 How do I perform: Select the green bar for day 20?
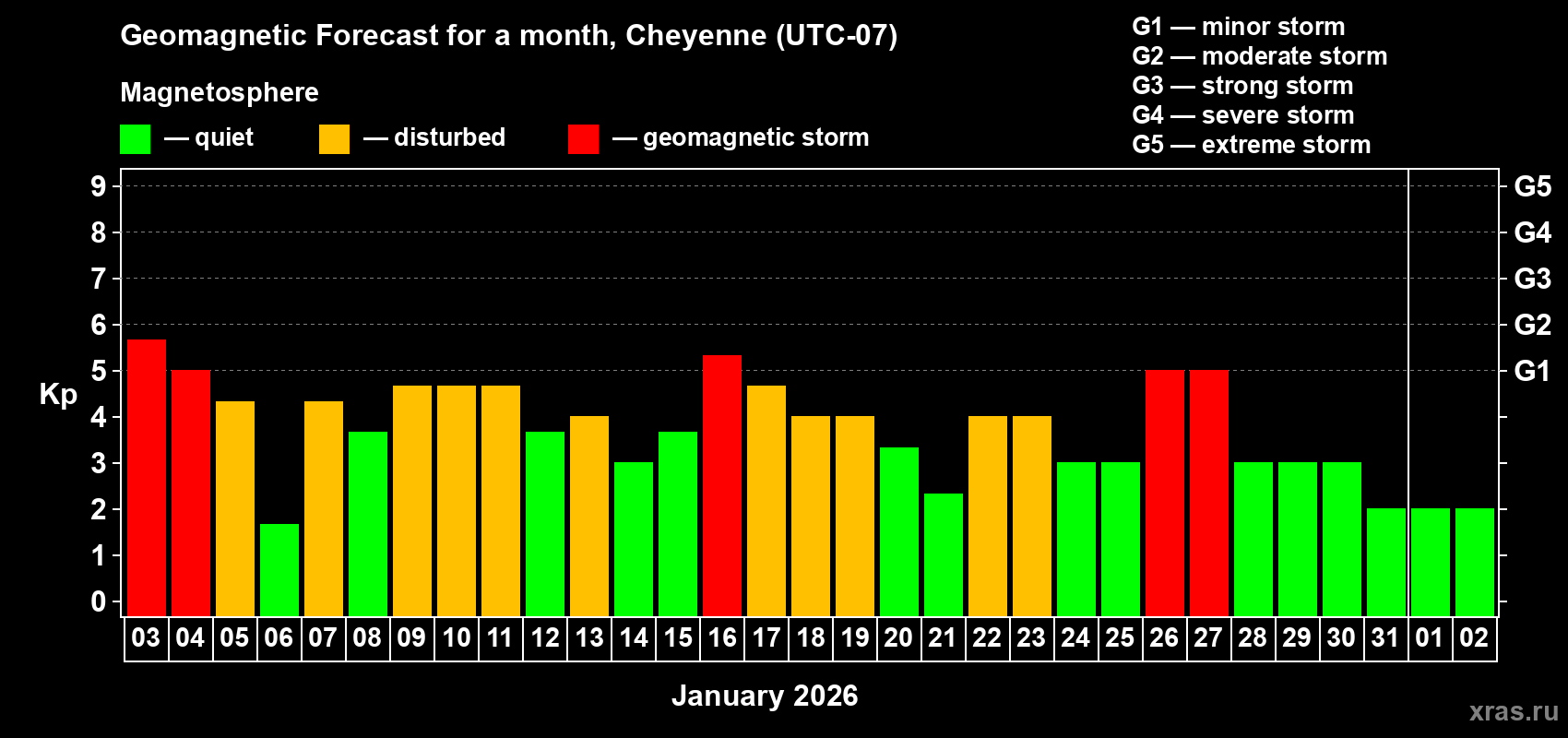(899, 531)
